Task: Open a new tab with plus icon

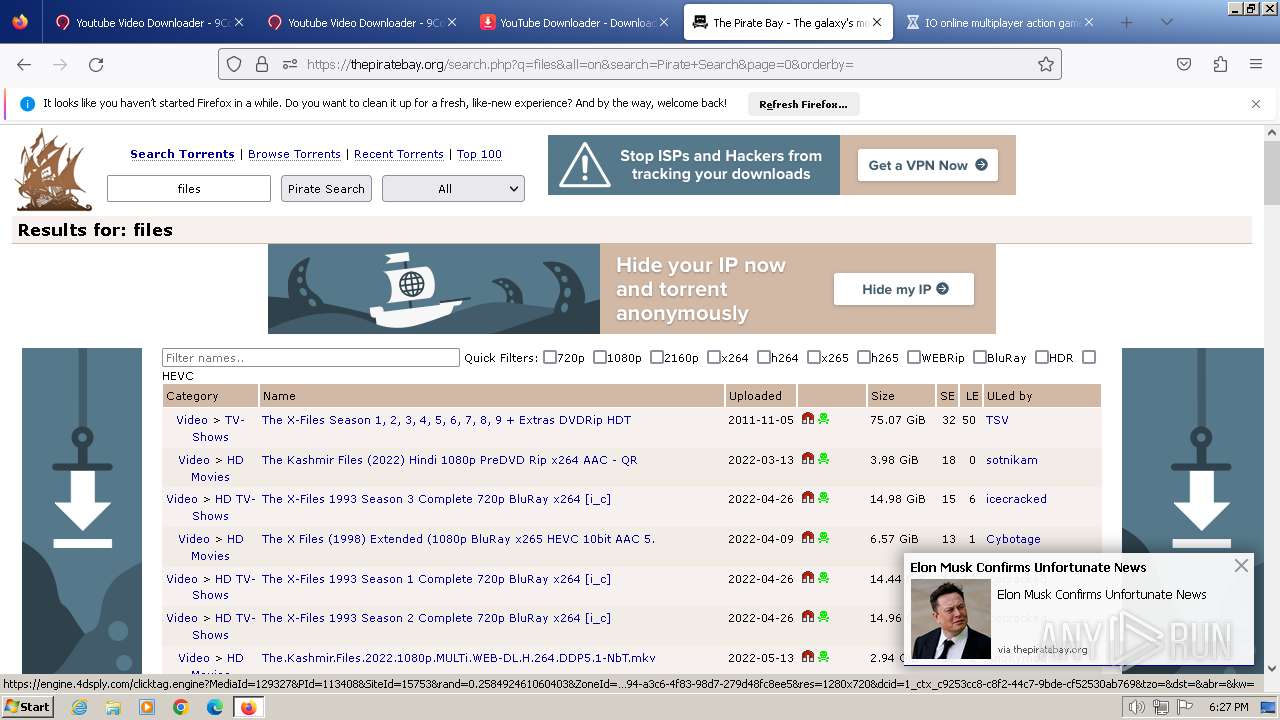Action: pyautogui.click(x=1127, y=22)
